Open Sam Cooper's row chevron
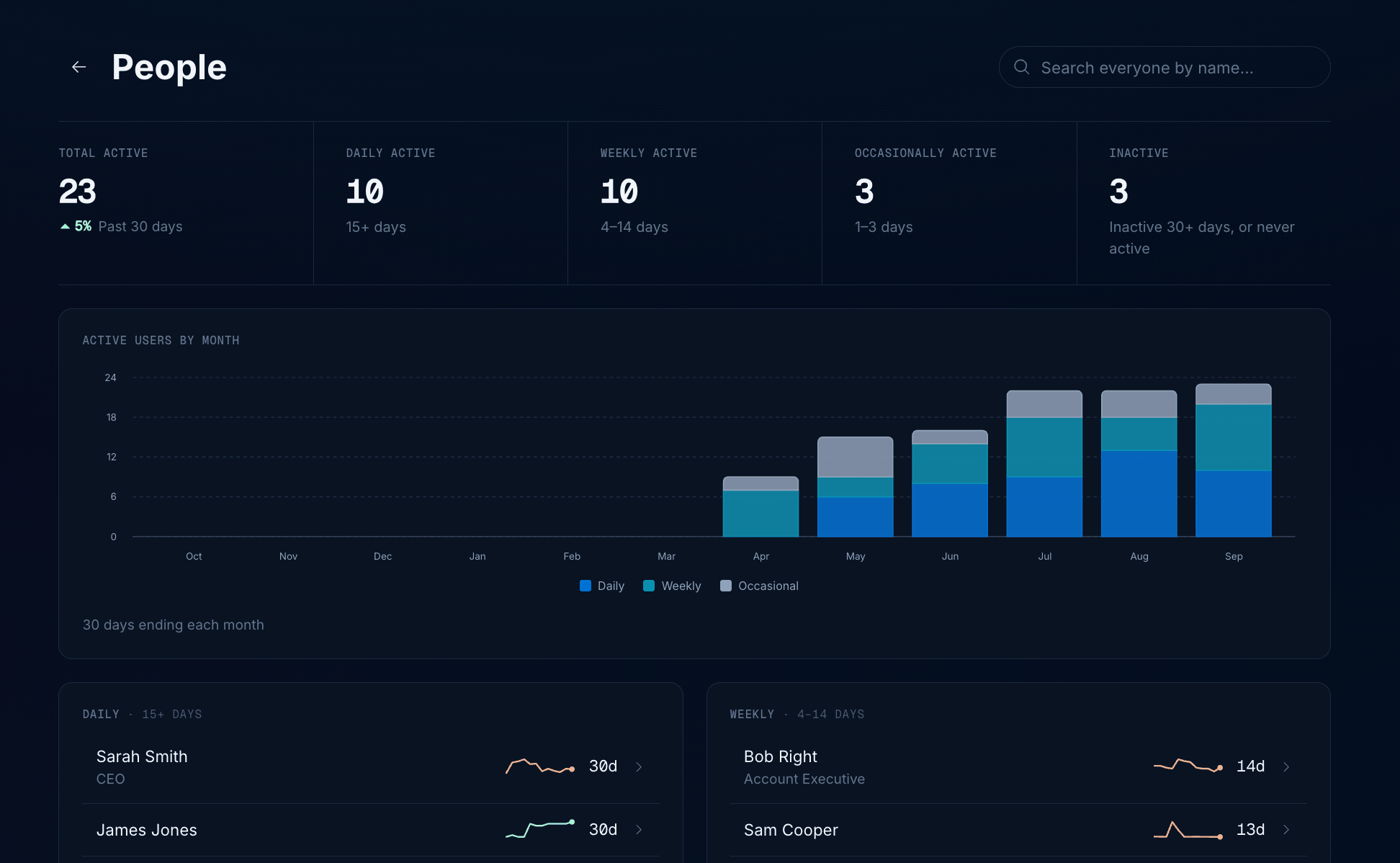1400x863 pixels. tap(1286, 830)
